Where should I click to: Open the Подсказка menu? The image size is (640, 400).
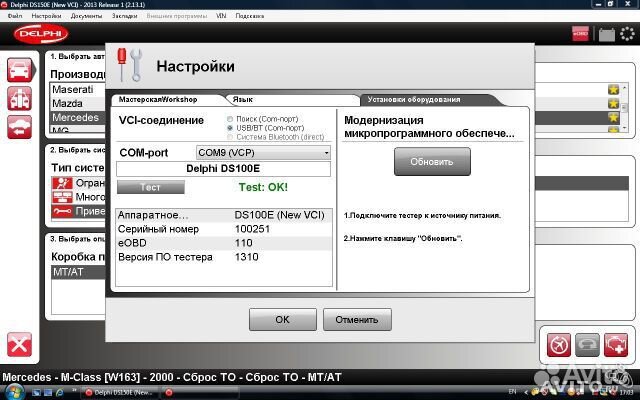[x=250, y=16]
